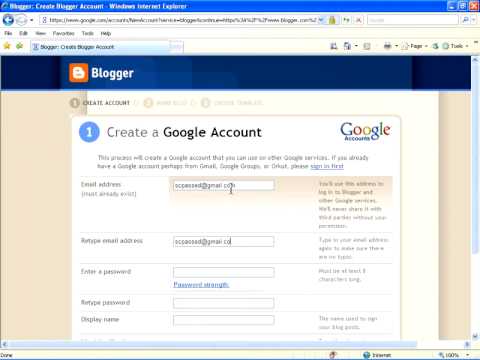Expand the zoom level dropdown arrow

468,355
